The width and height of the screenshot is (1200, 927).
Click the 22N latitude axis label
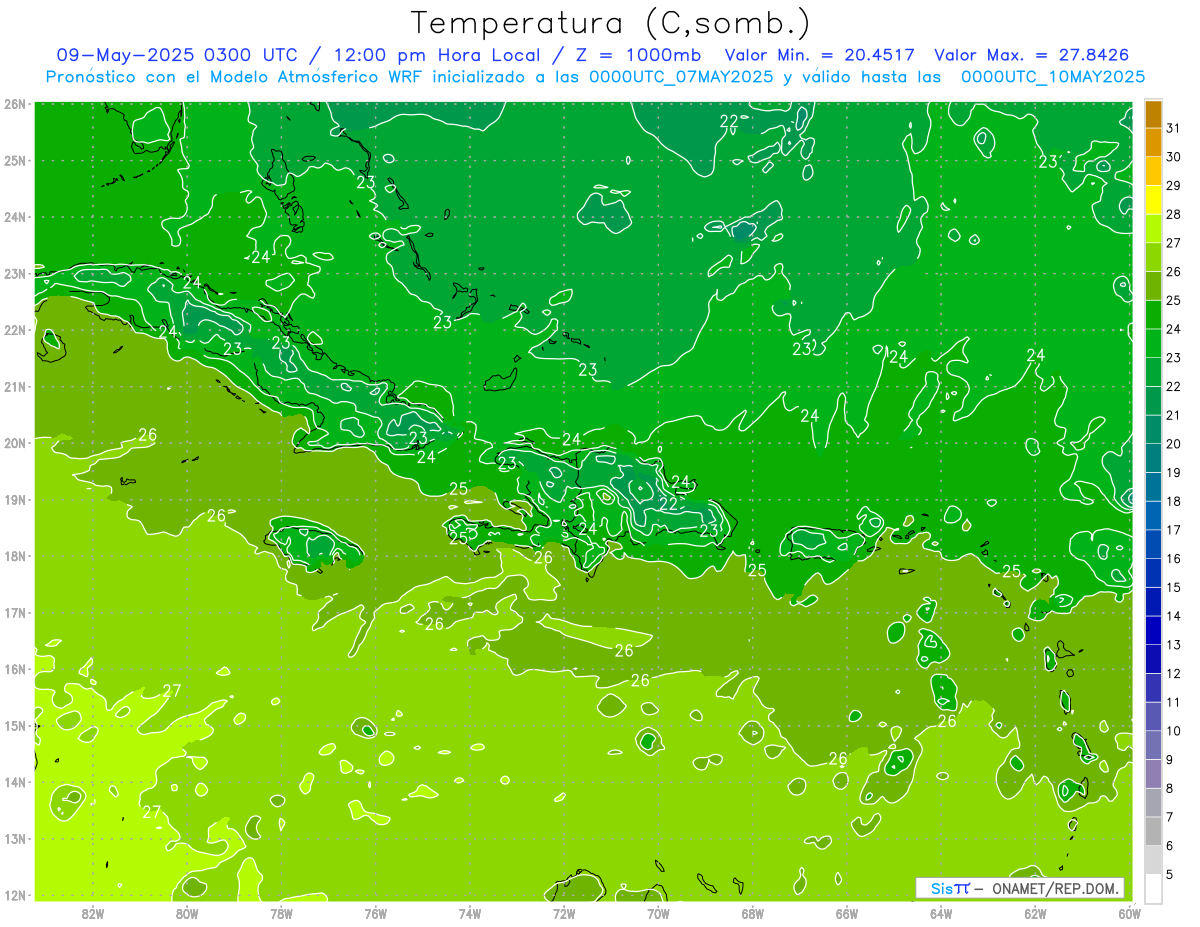coord(15,330)
